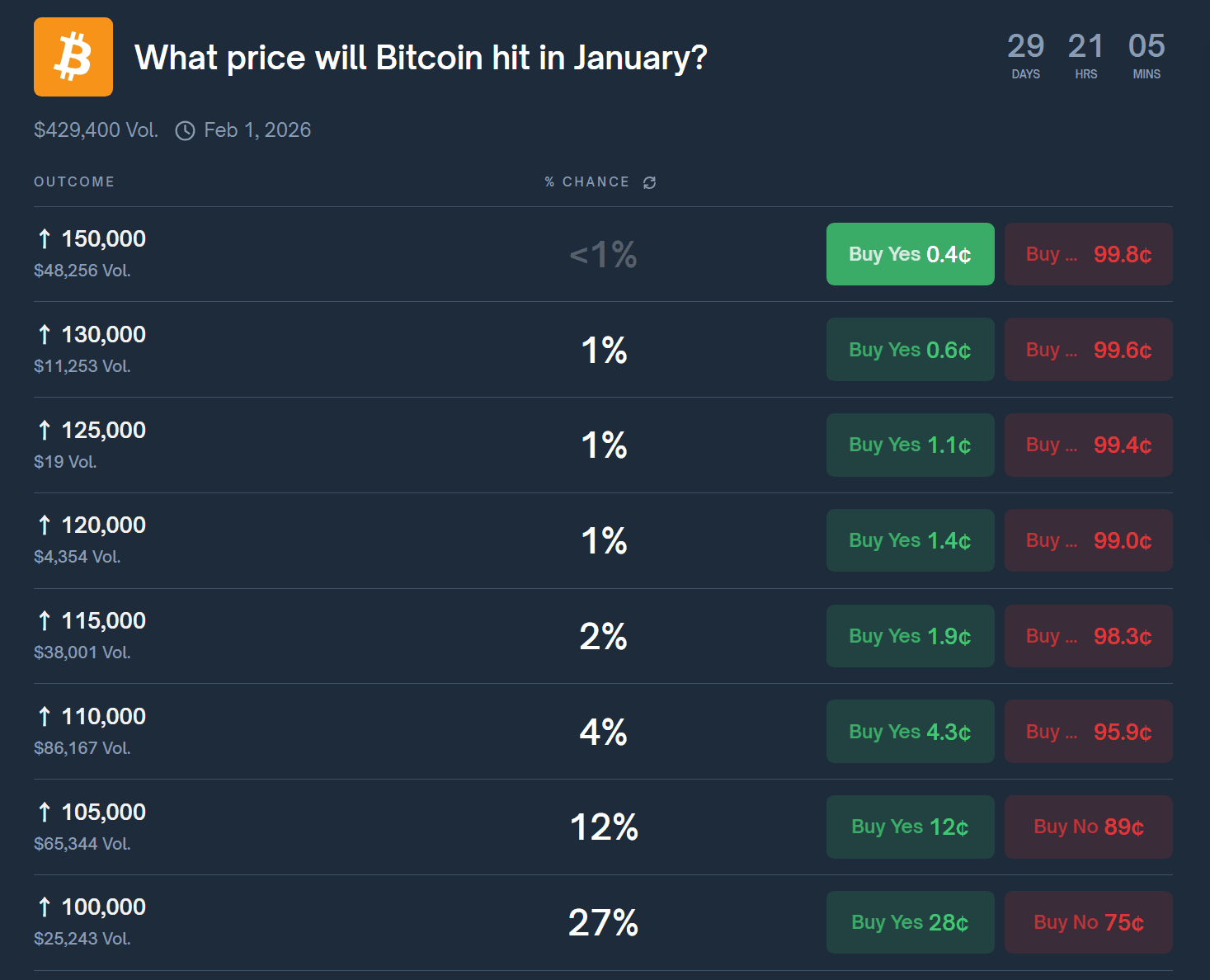Choose Buy No 99.0¢ on 120,000 row
The width and height of the screenshot is (1210, 980).
coord(1088,541)
